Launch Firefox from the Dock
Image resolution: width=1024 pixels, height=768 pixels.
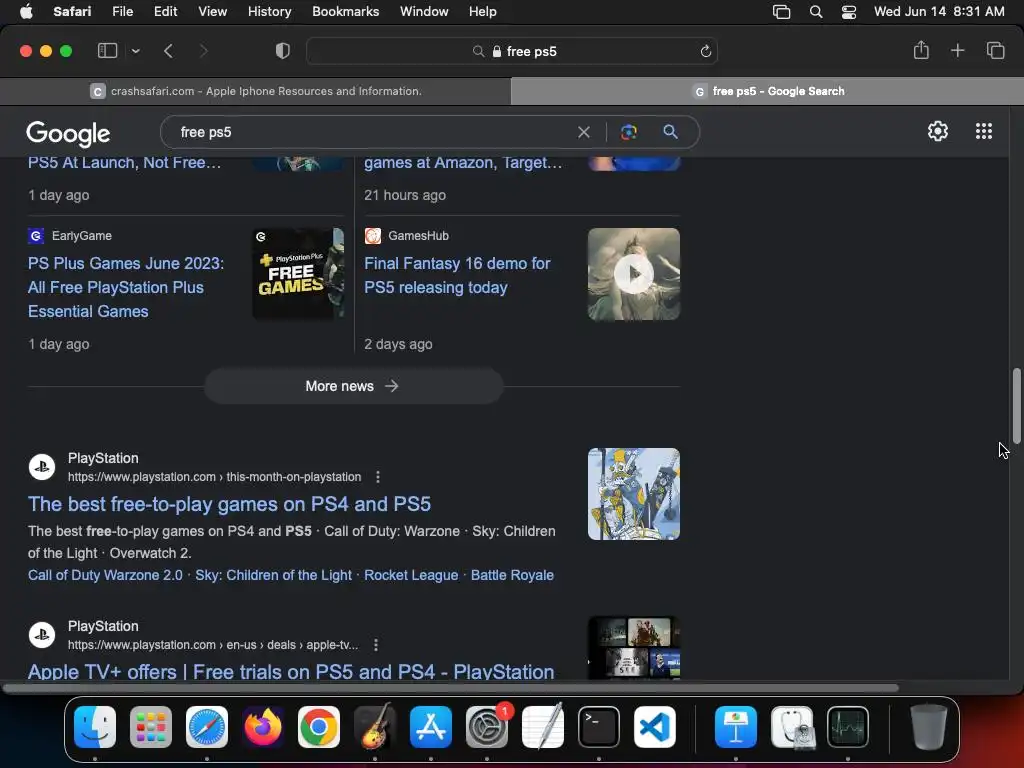[263, 727]
